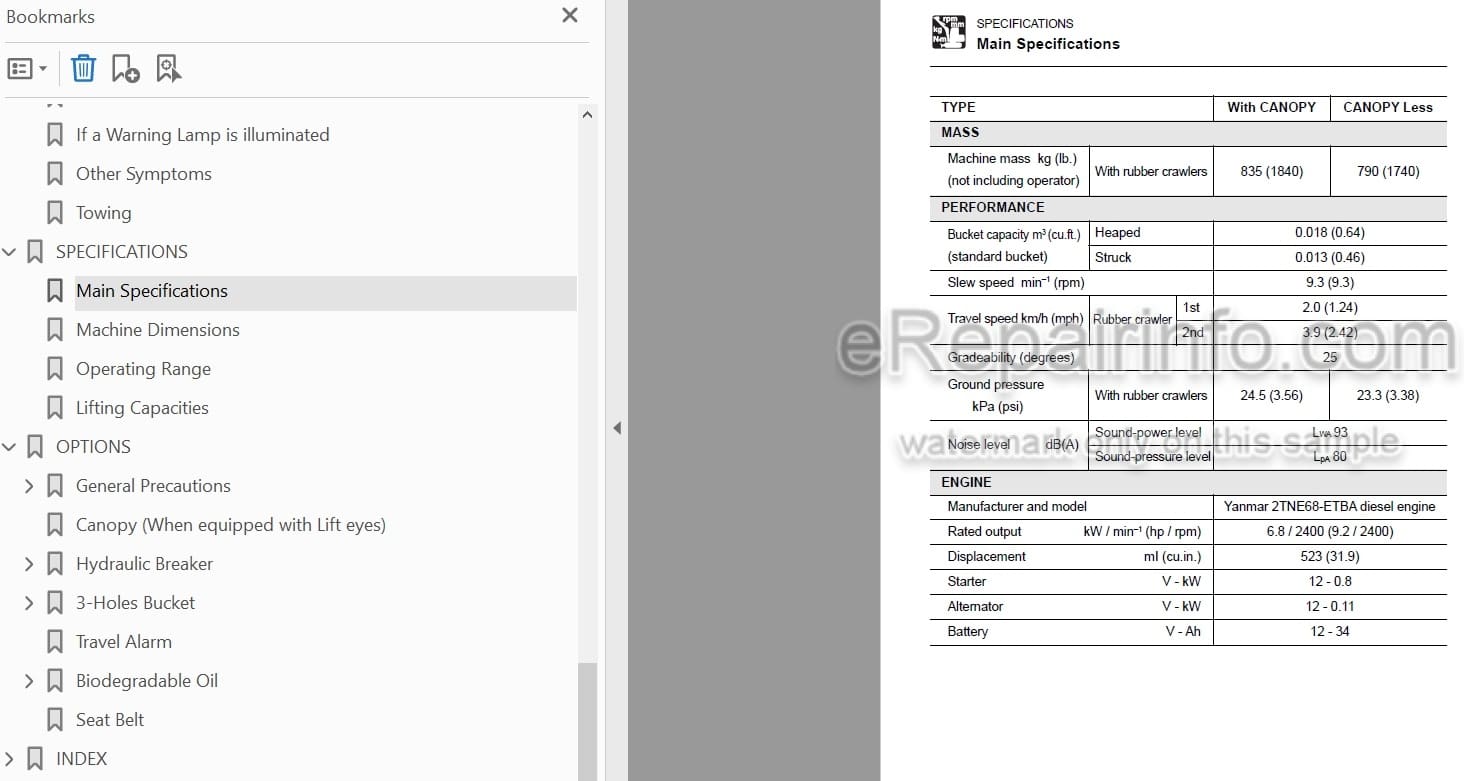Viewport: 1464px width, 781px height.
Task: Expand the Hydraulic Breaker bookmark
Action: tap(29, 564)
